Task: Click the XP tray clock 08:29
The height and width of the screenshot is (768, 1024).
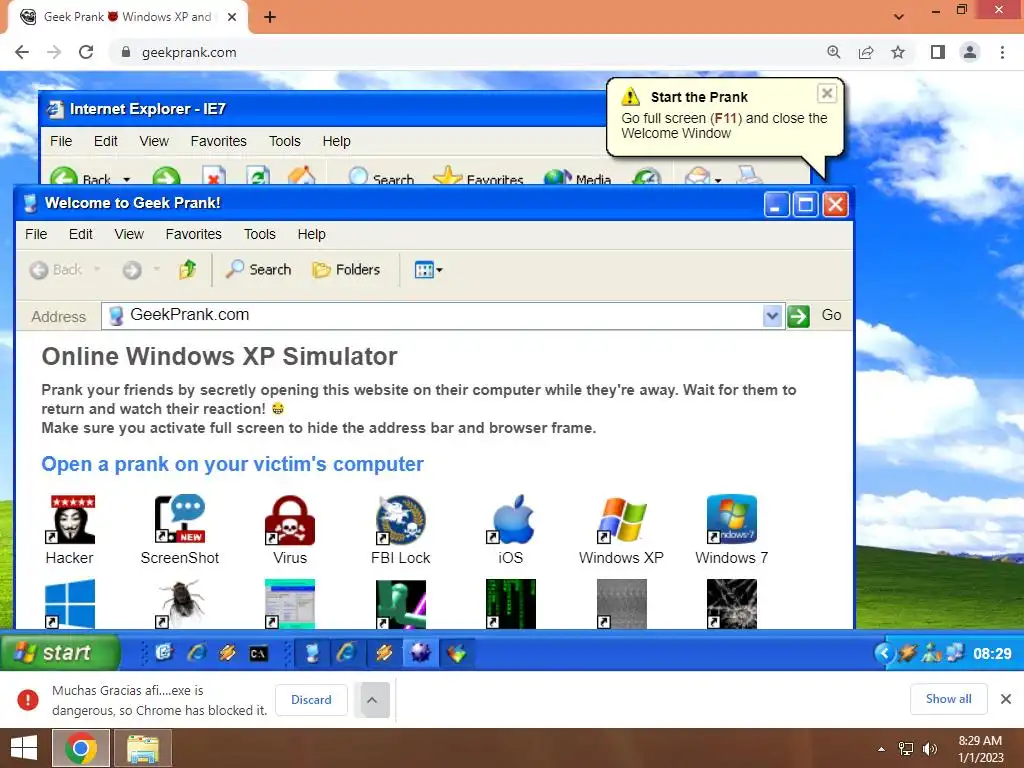Action: coord(992,654)
